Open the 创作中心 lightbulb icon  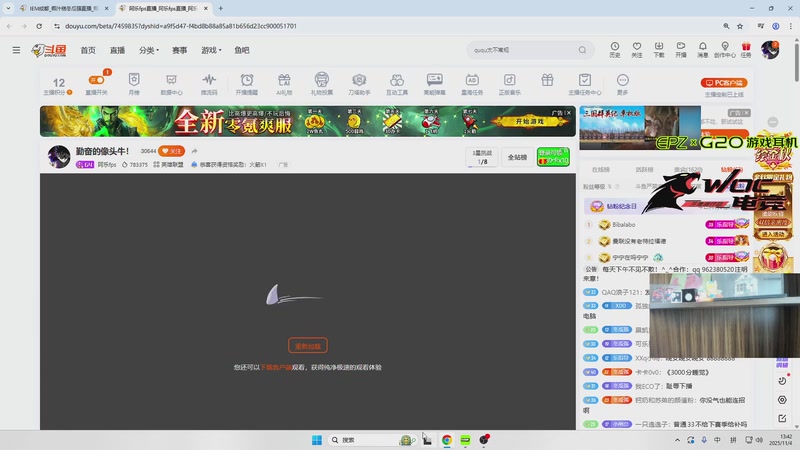point(724,49)
